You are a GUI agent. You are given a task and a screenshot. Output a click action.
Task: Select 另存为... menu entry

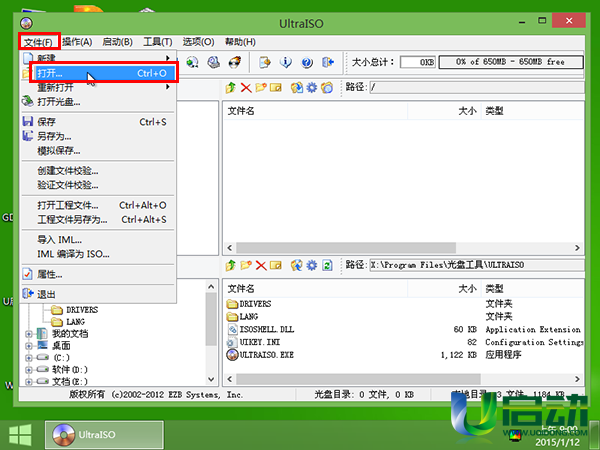click(98, 136)
